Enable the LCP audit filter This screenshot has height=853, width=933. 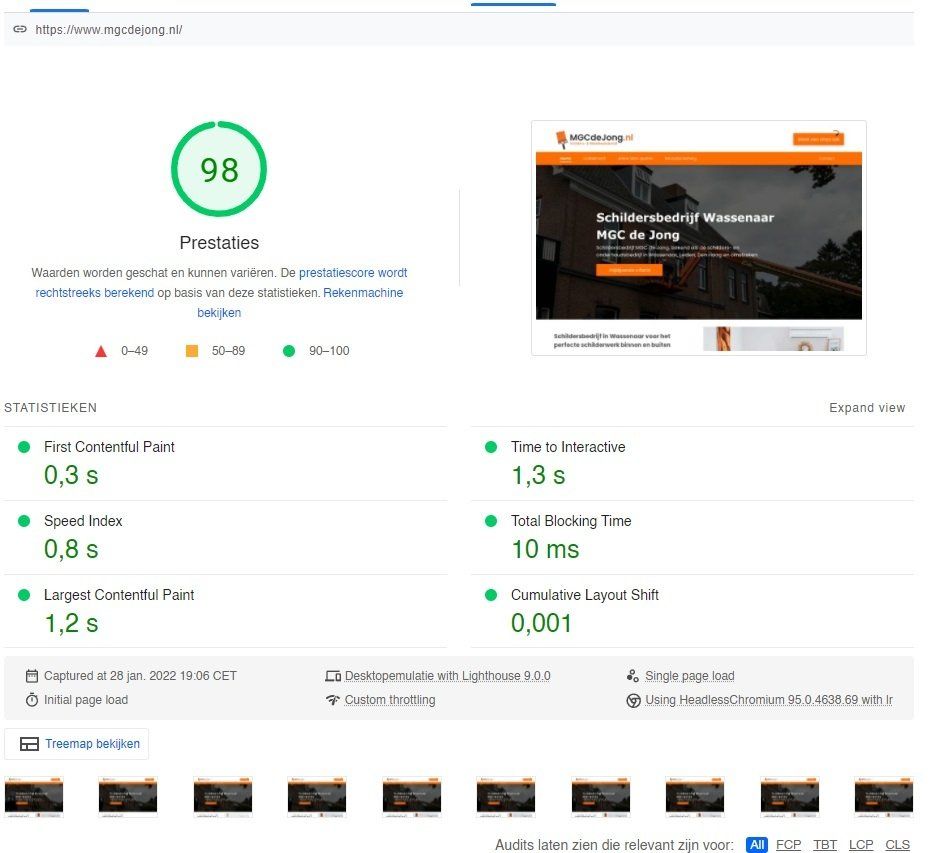tap(861, 845)
